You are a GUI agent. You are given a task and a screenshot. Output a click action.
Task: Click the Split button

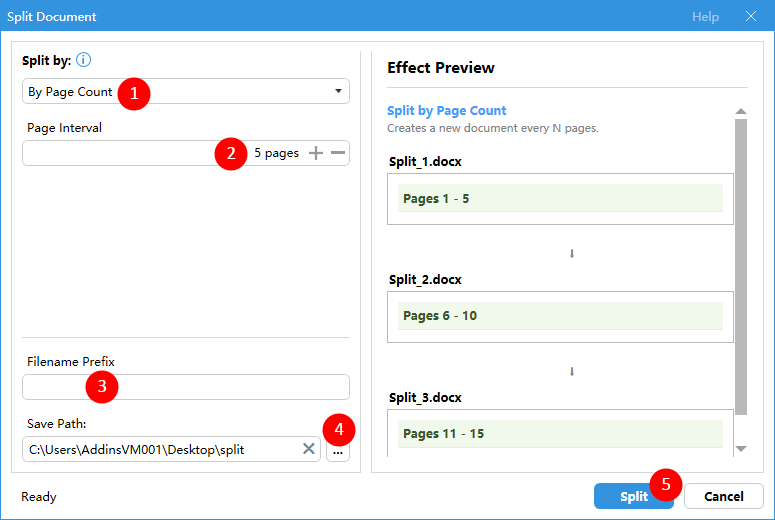tap(634, 496)
